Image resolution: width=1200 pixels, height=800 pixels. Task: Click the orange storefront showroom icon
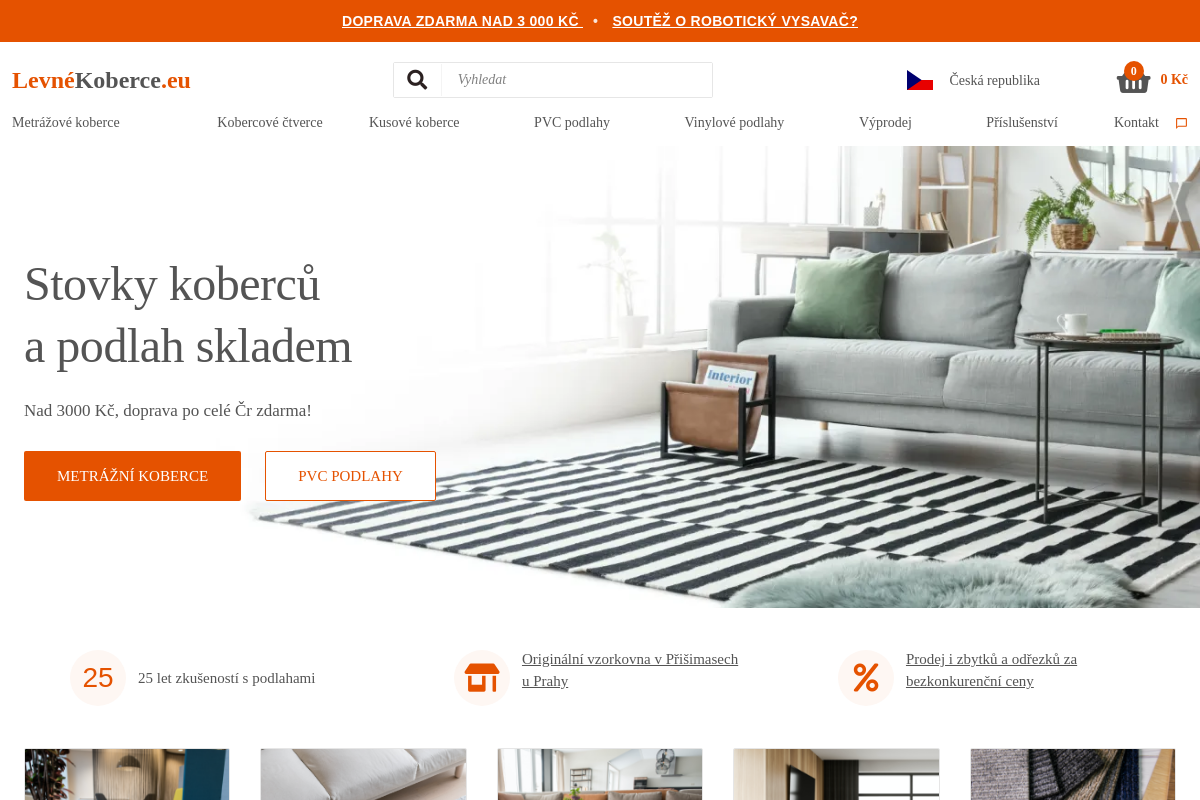482,678
